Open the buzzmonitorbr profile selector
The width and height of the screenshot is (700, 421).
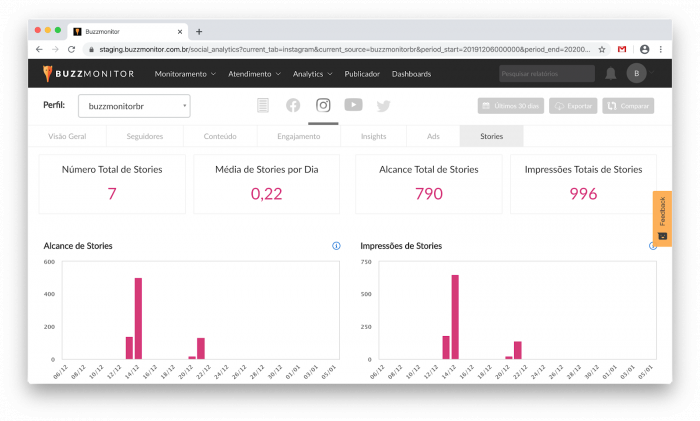(x=134, y=106)
